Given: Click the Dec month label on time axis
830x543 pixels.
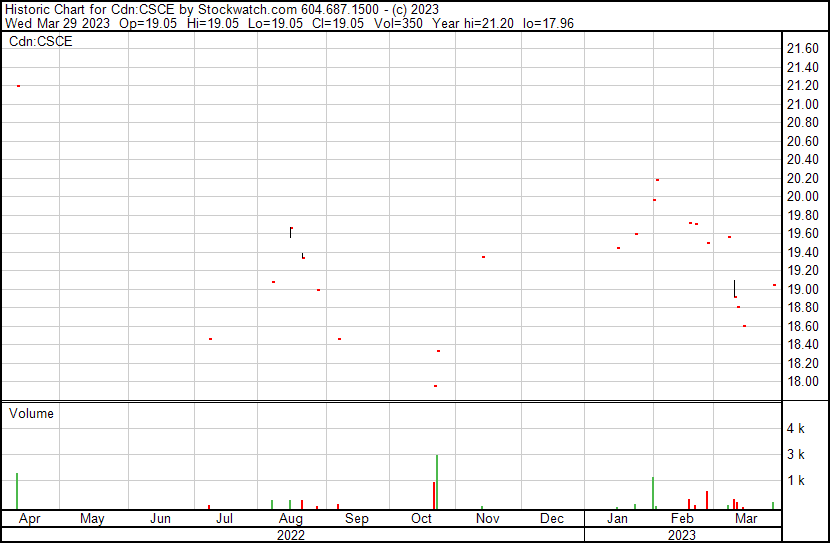Looking at the screenshot, I should tap(552, 519).
